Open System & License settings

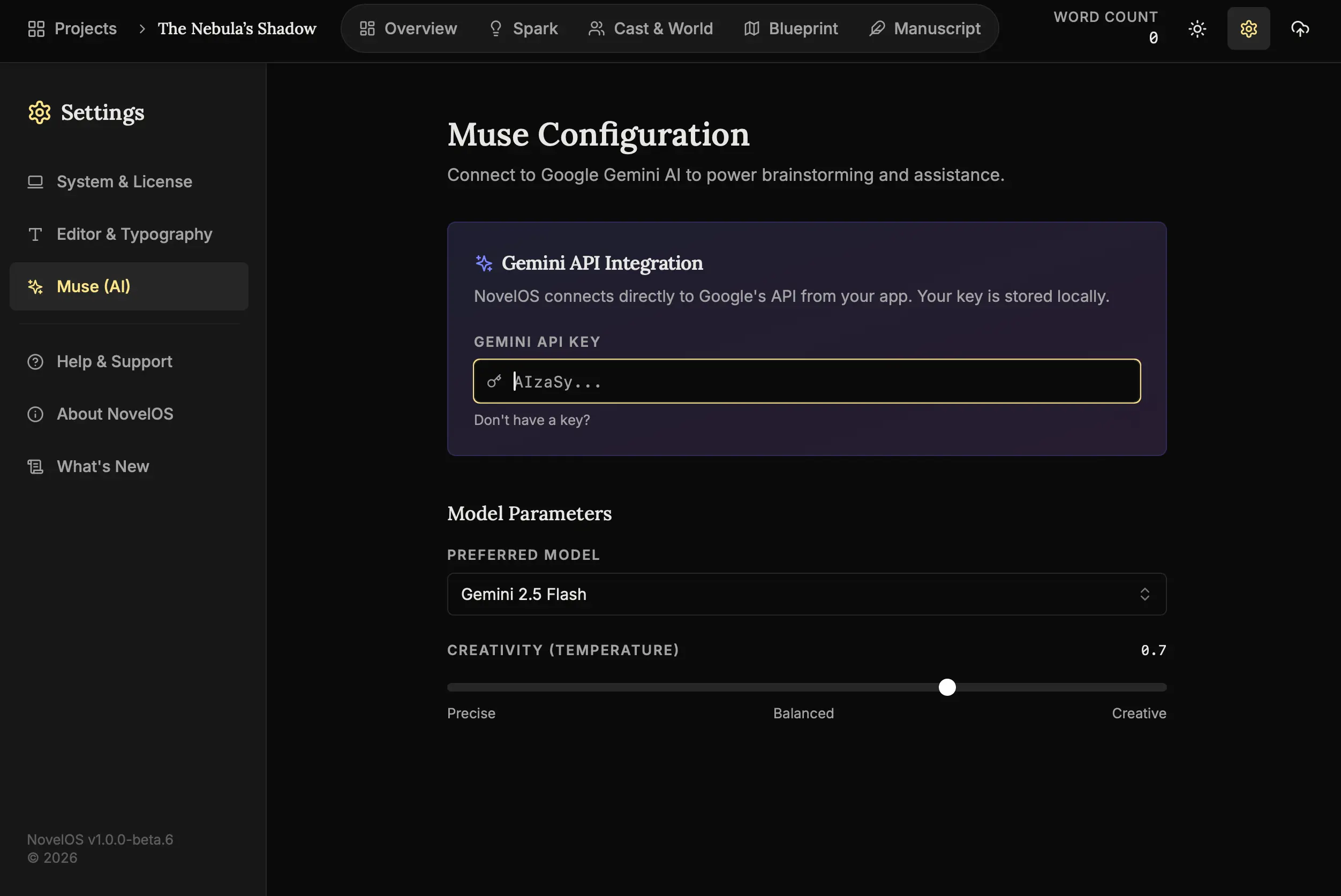[124, 181]
